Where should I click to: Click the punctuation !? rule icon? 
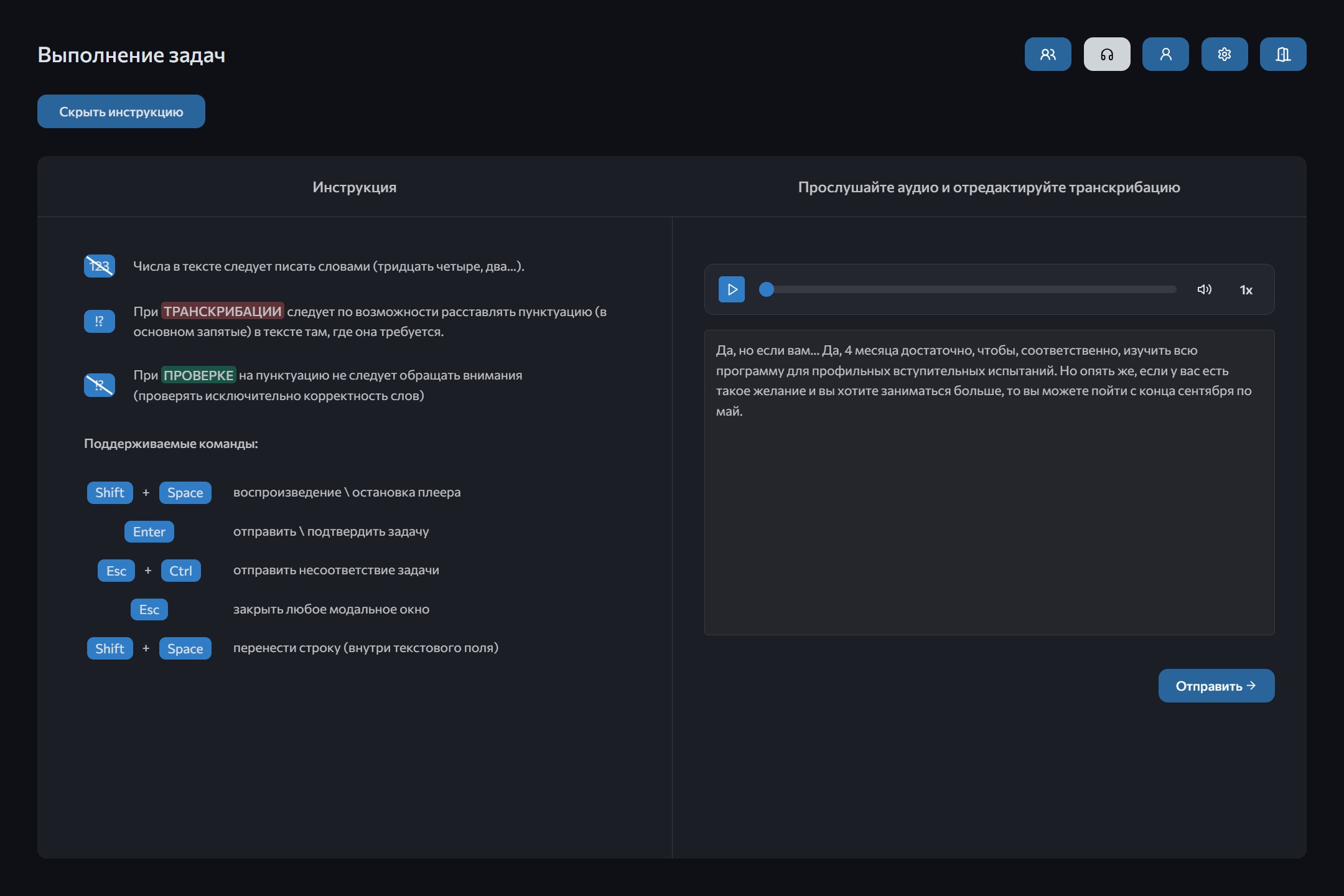100,321
